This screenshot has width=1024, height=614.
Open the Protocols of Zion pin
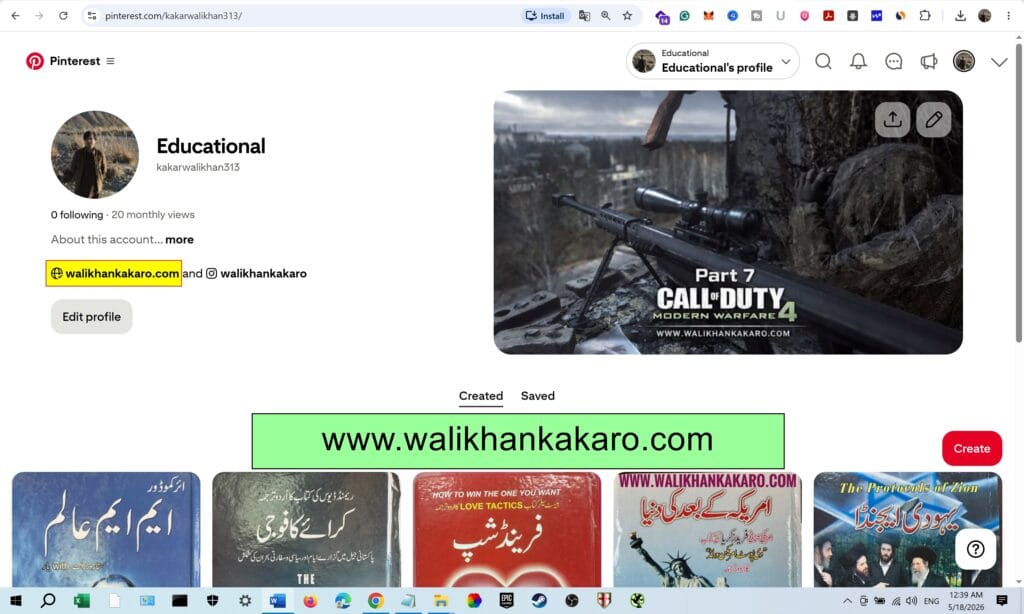pos(908,530)
